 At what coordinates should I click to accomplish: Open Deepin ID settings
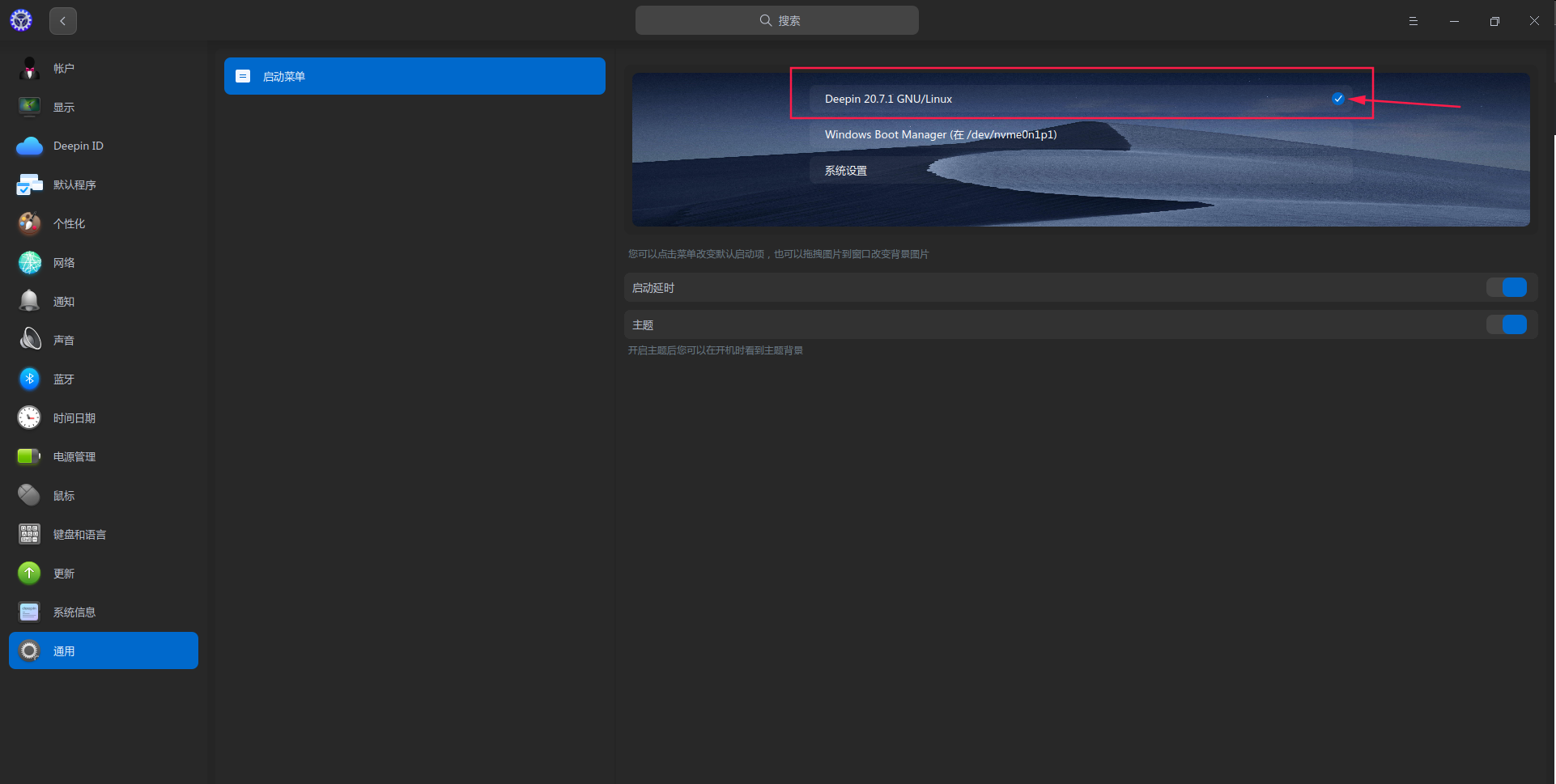[x=29, y=146]
